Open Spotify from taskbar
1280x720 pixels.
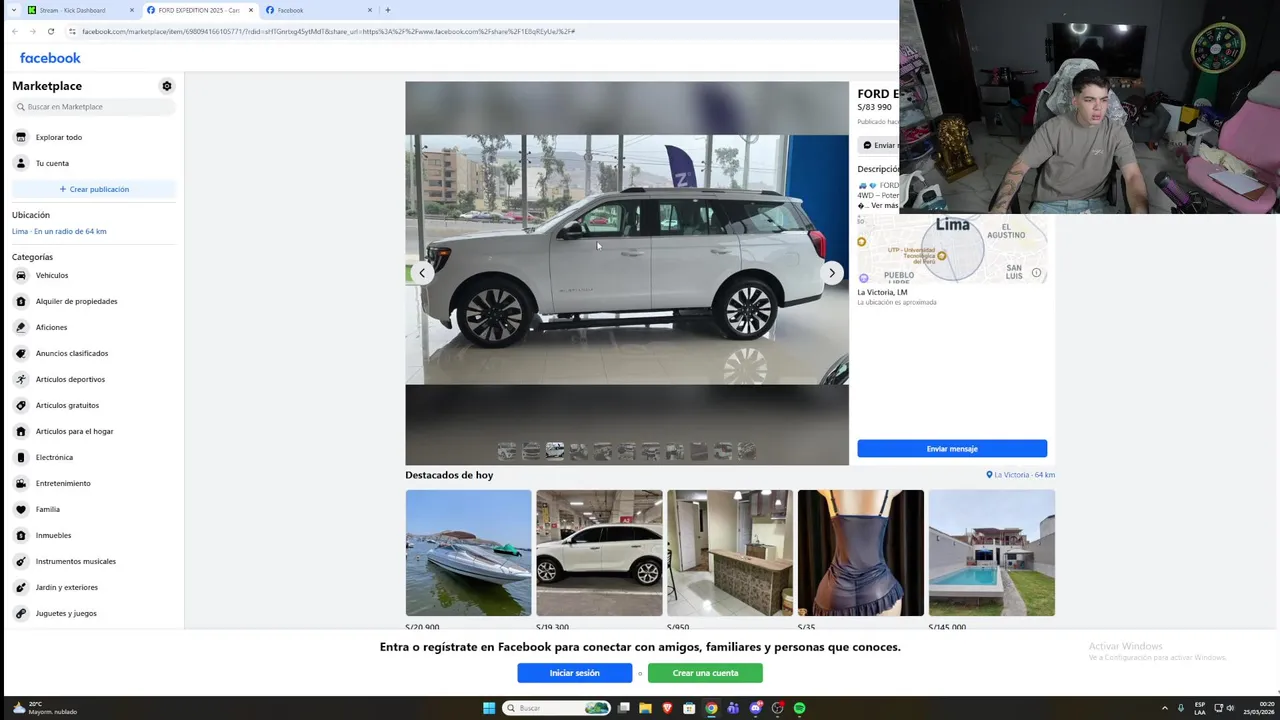tap(799, 708)
